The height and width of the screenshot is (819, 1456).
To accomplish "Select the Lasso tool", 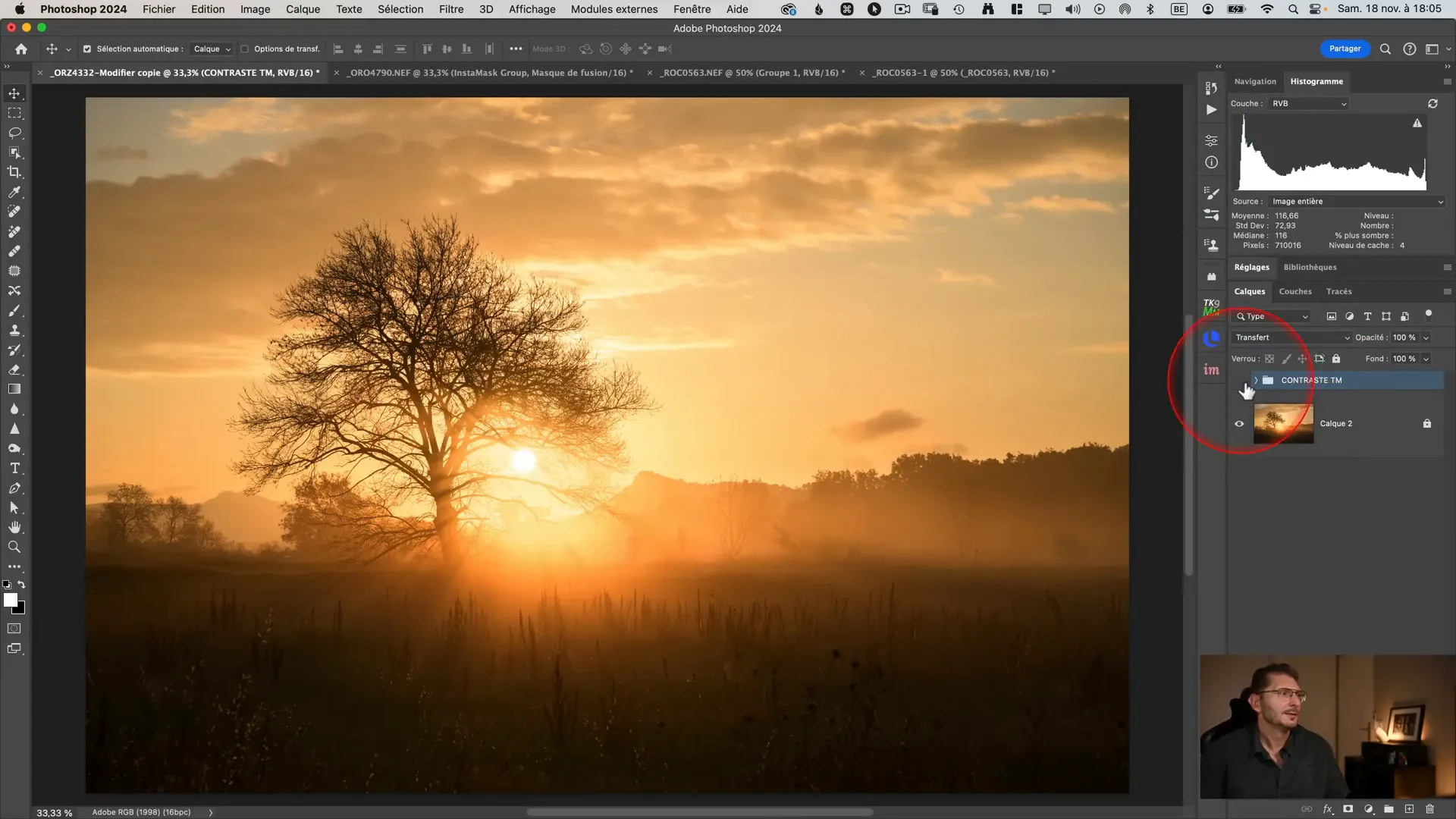I will click(x=14, y=133).
